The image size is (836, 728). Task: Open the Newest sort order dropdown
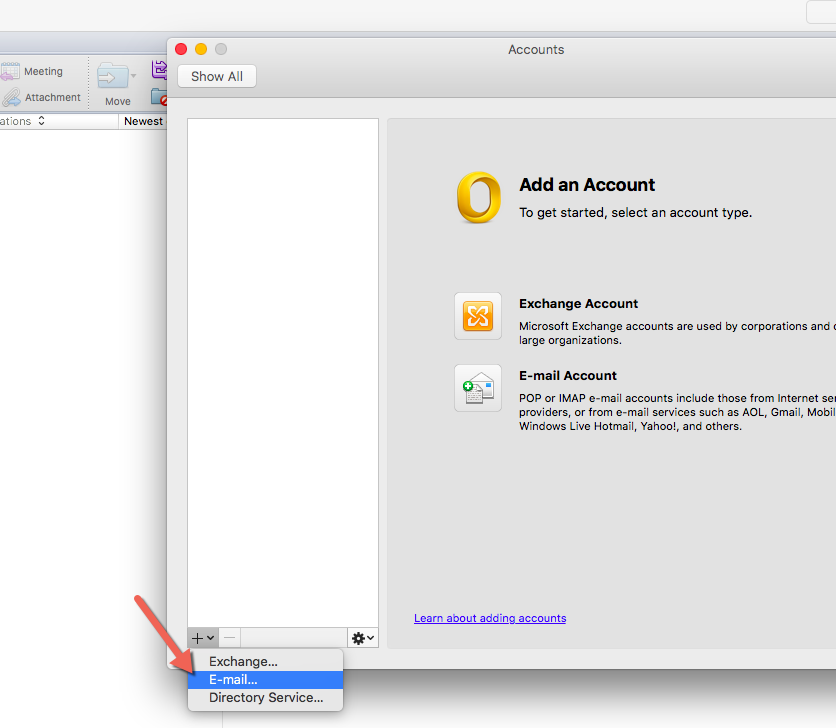(x=143, y=120)
